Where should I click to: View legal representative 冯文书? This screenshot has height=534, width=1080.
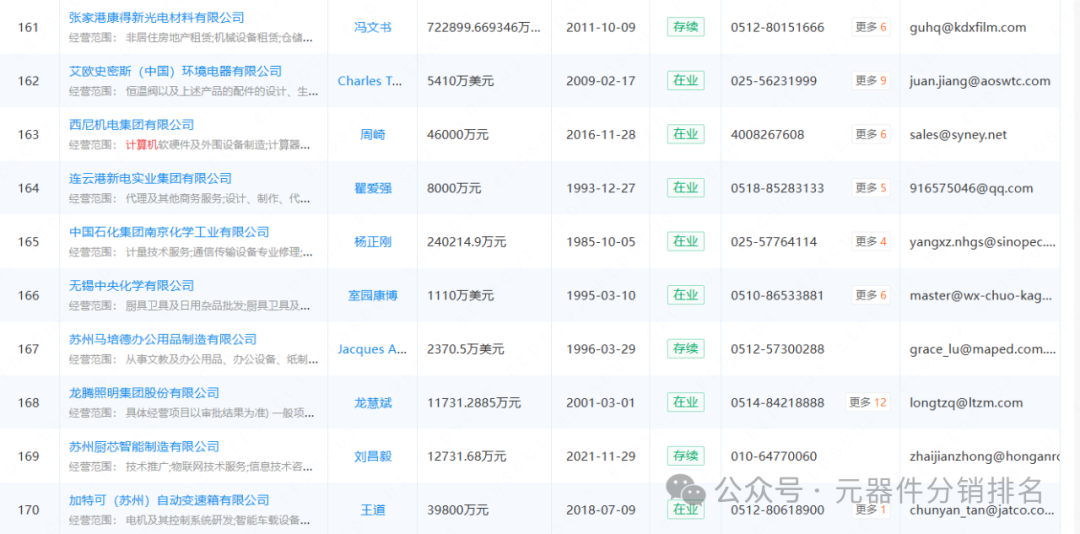373,28
